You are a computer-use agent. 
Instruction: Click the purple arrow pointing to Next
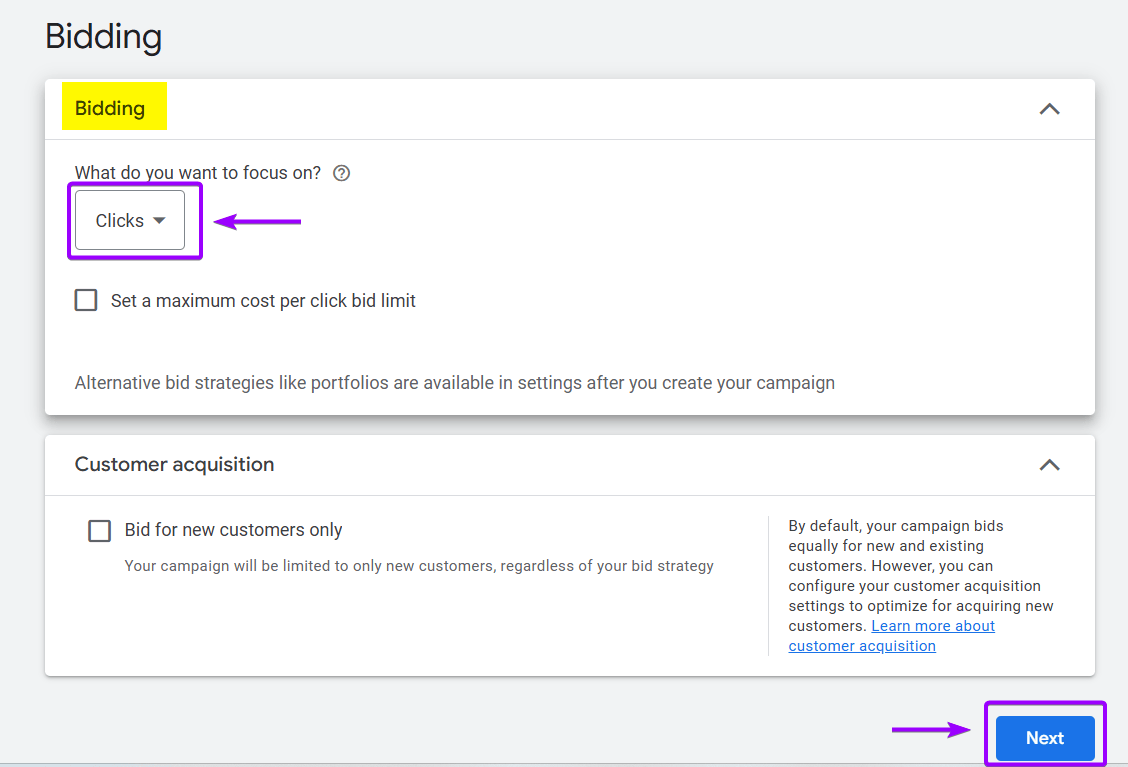(932, 730)
